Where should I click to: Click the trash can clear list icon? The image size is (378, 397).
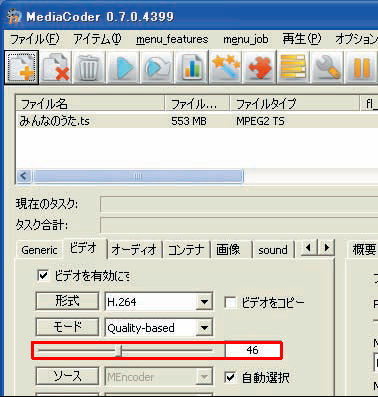click(89, 68)
